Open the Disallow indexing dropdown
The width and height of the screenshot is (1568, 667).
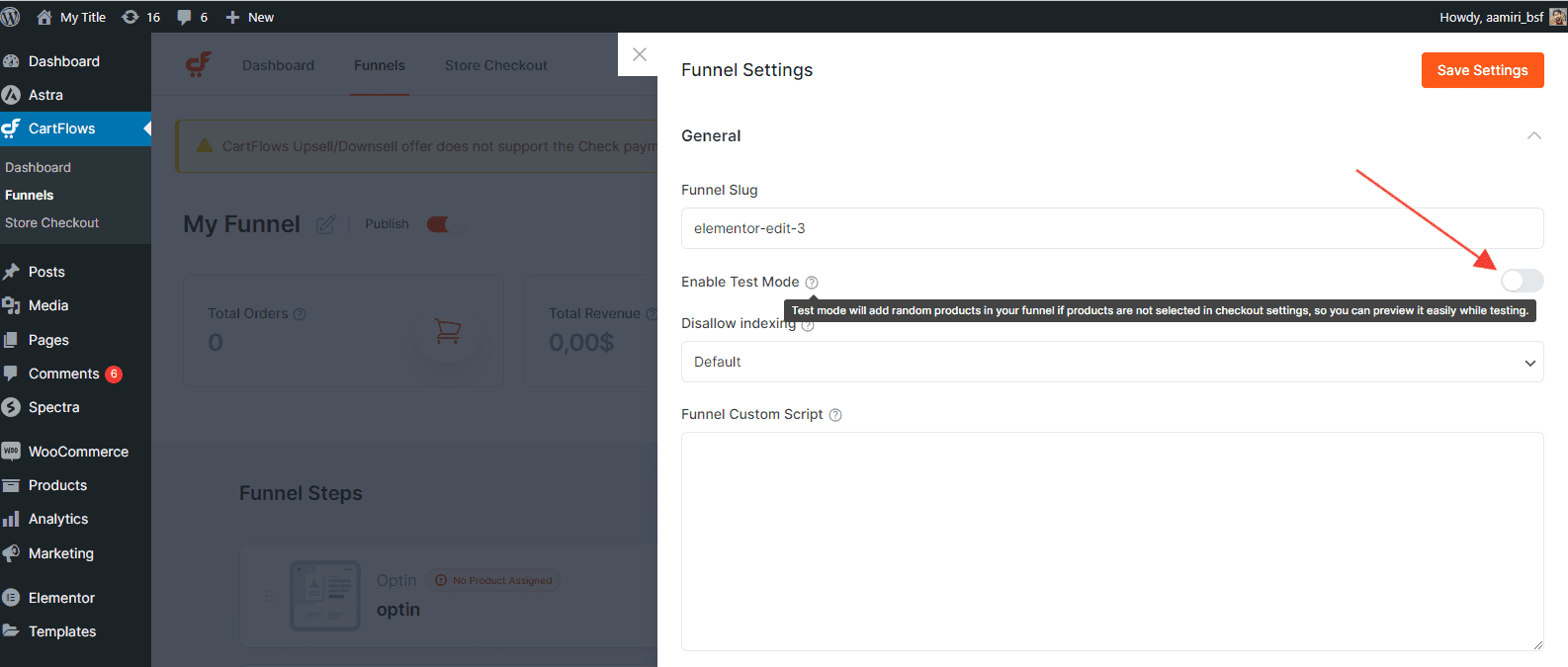pos(1111,362)
